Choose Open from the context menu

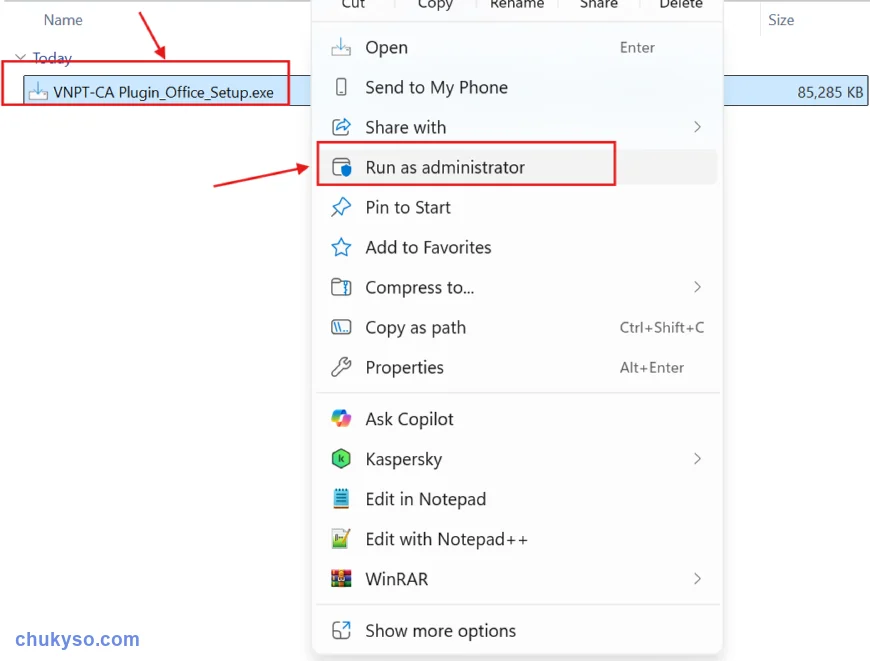tap(517, 48)
